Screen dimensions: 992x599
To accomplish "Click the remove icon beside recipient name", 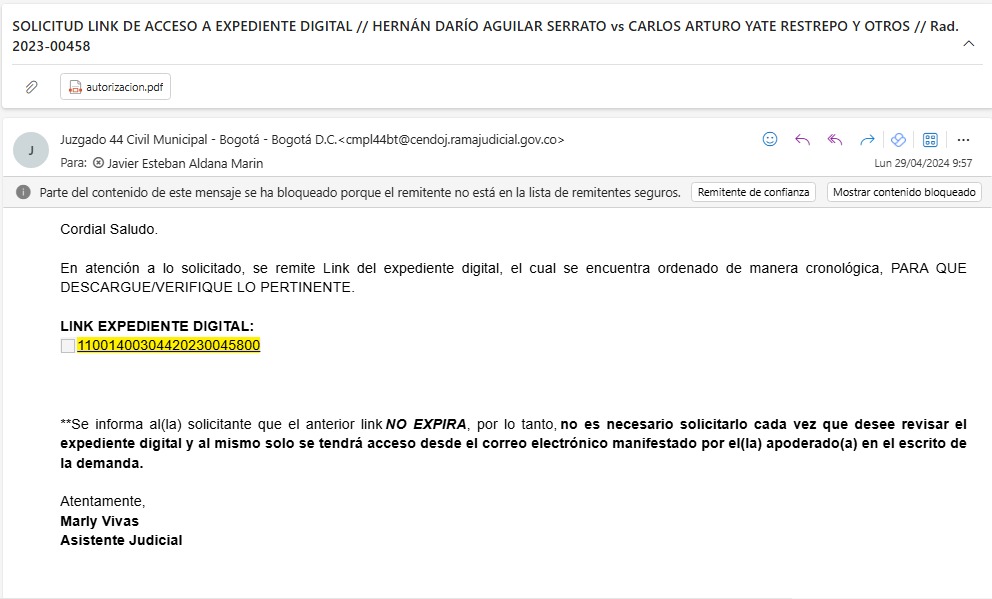I will (98, 163).
